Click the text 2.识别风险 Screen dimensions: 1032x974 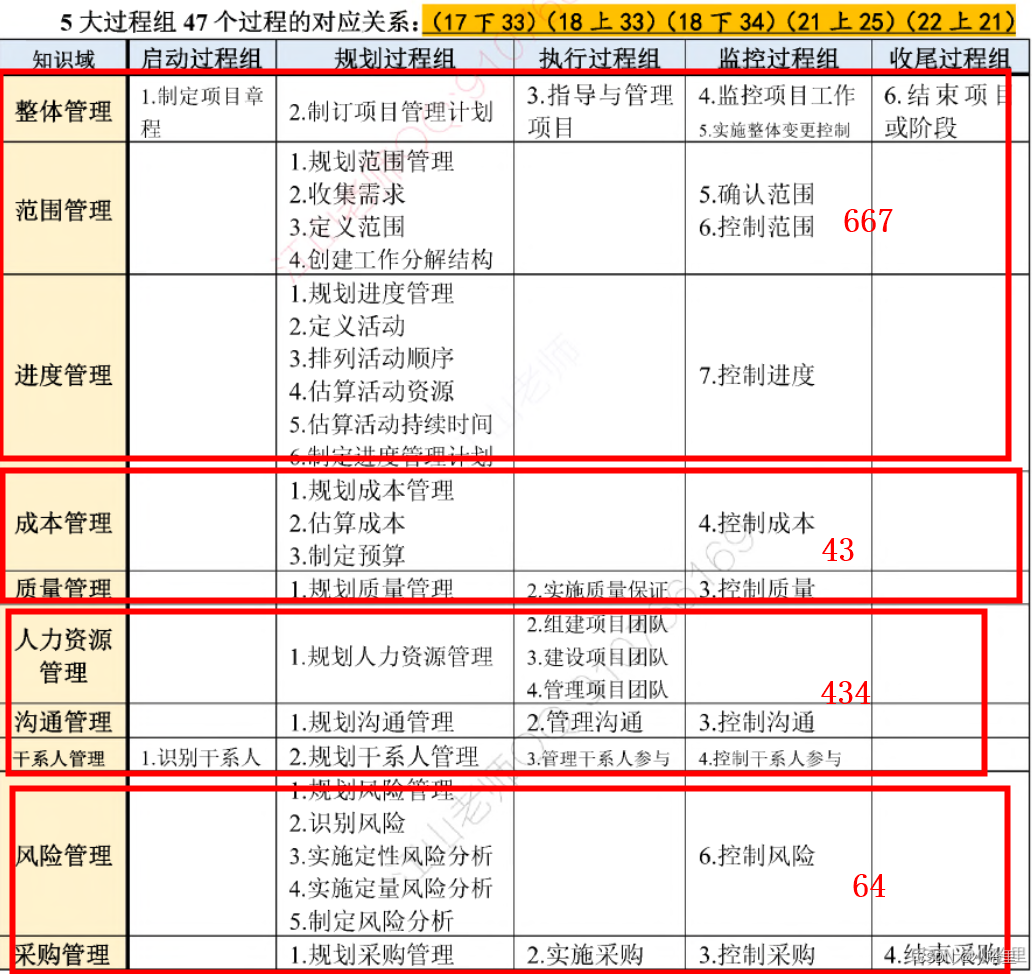coord(347,823)
